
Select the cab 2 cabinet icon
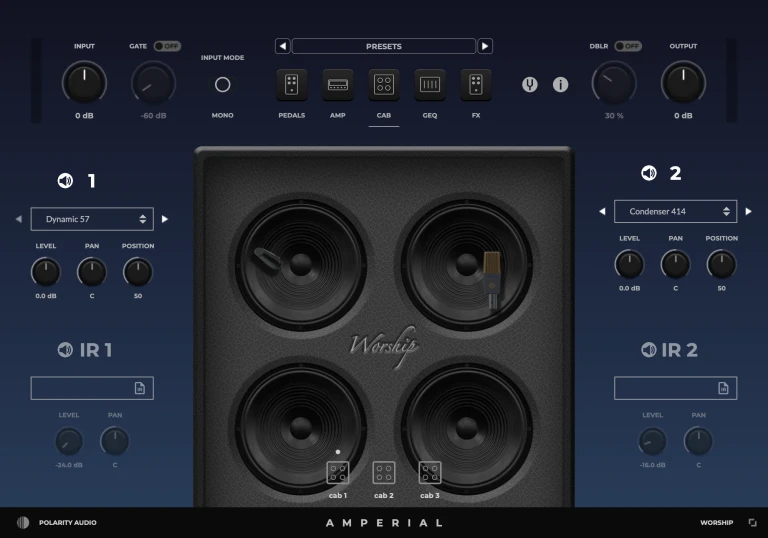pos(384,473)
